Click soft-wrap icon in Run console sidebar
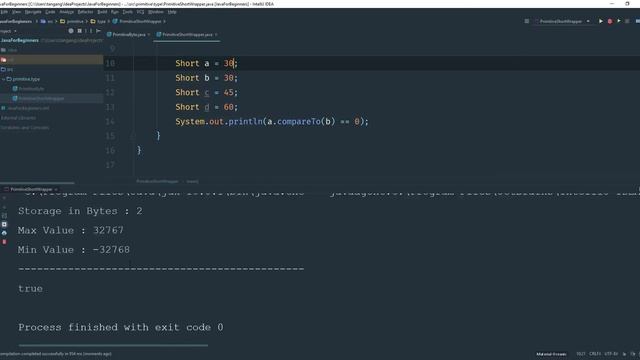This screenshot has width=640, height=360. 4,216
